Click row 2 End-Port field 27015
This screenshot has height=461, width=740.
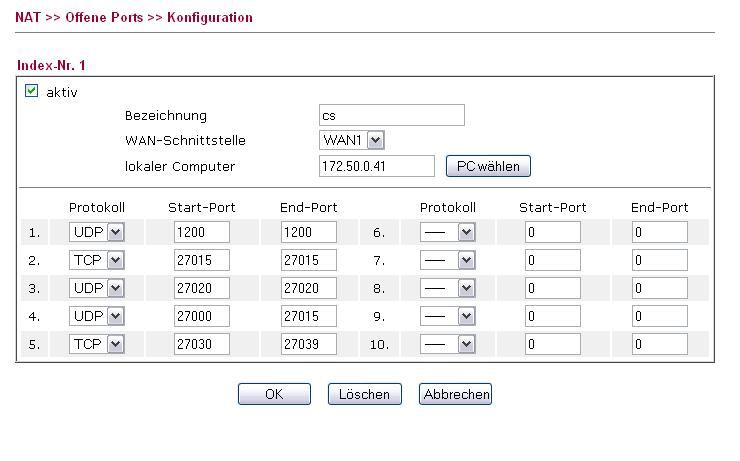pyautogui.click(x=309, y=260)
